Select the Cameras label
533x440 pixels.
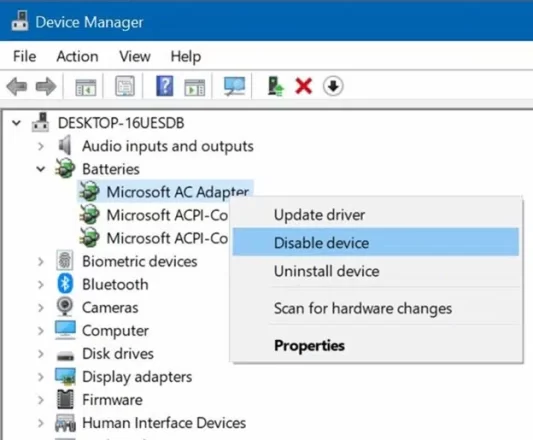coord(110,307)
